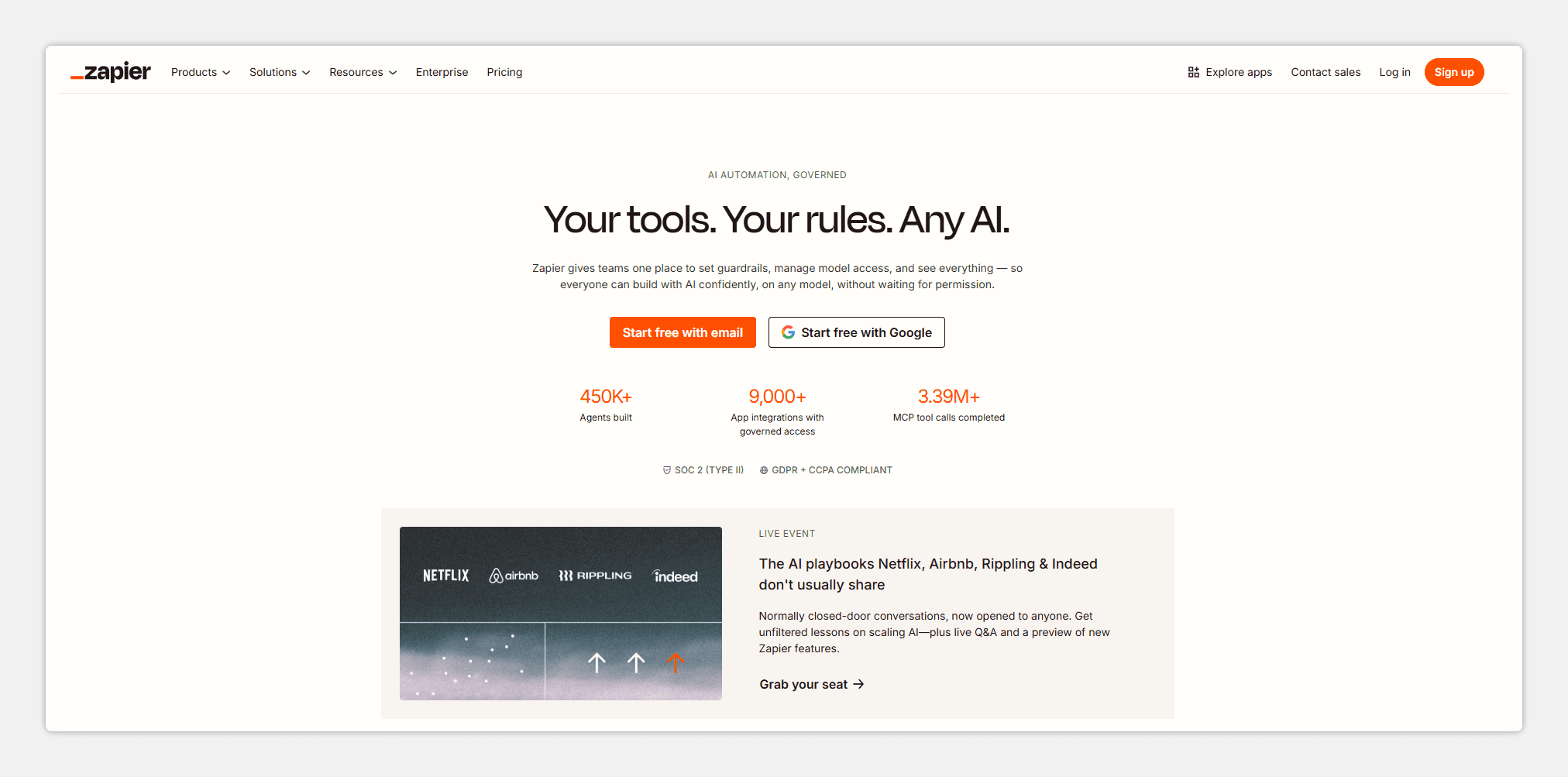
Task: Click the orange up arrow in event image
Action: coord(676,662)
